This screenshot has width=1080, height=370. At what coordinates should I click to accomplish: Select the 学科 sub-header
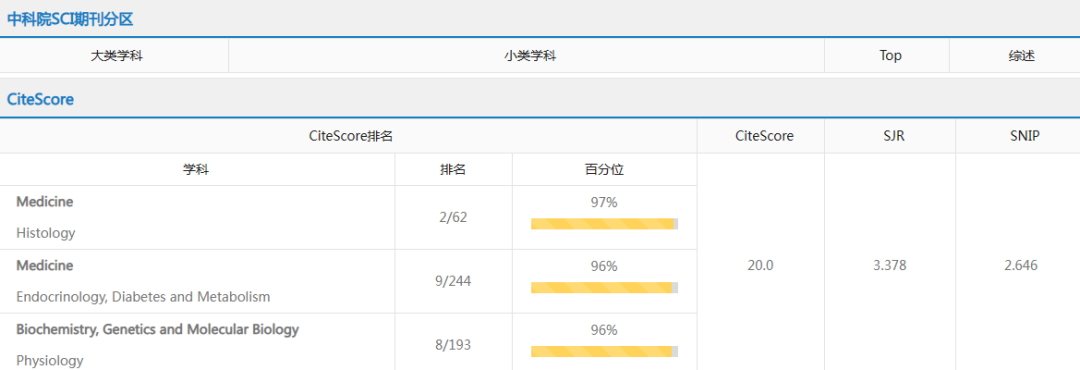pos(196,169)
